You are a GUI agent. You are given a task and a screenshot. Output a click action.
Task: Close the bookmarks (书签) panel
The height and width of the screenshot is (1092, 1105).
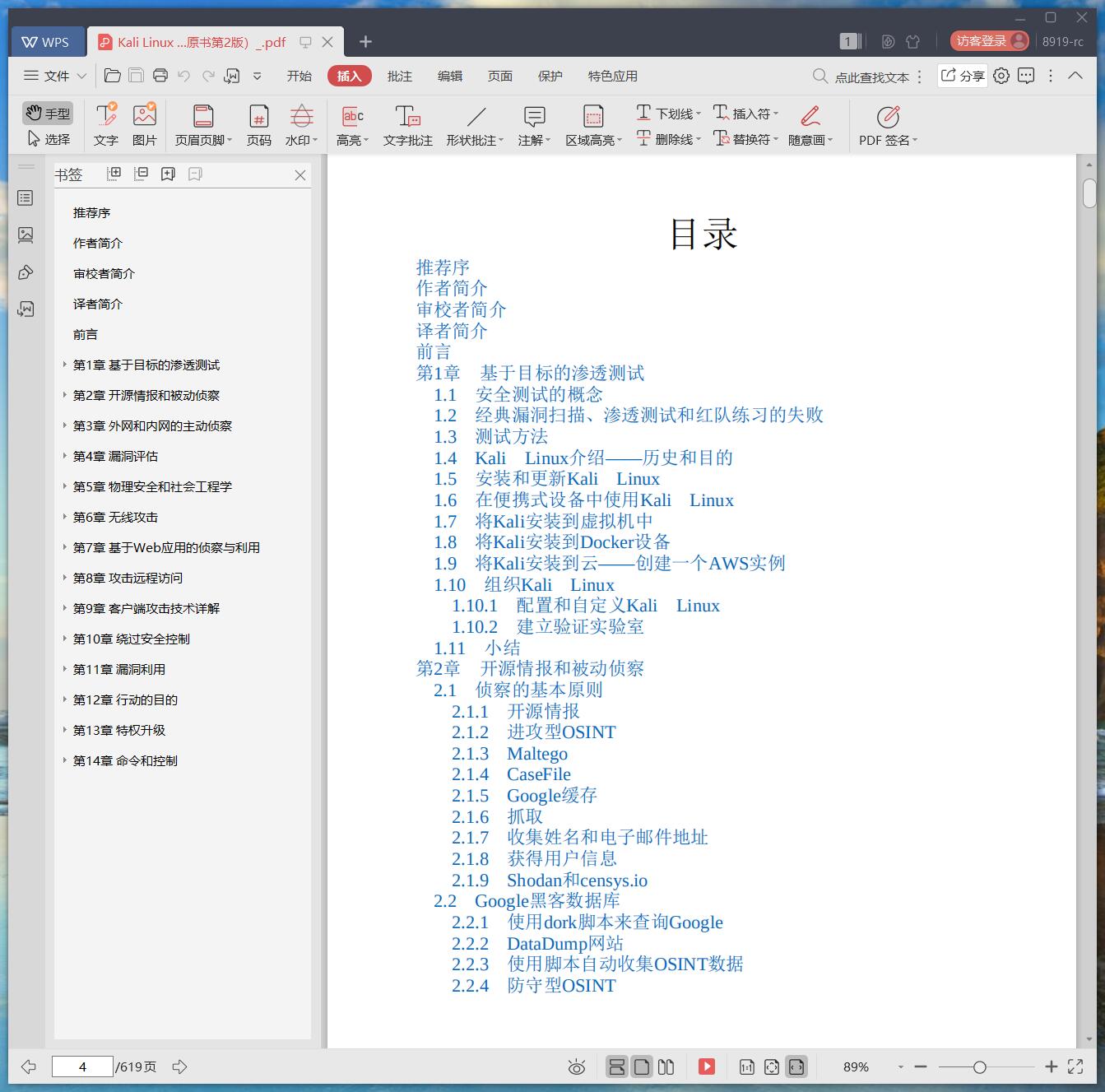click(300, 174)
